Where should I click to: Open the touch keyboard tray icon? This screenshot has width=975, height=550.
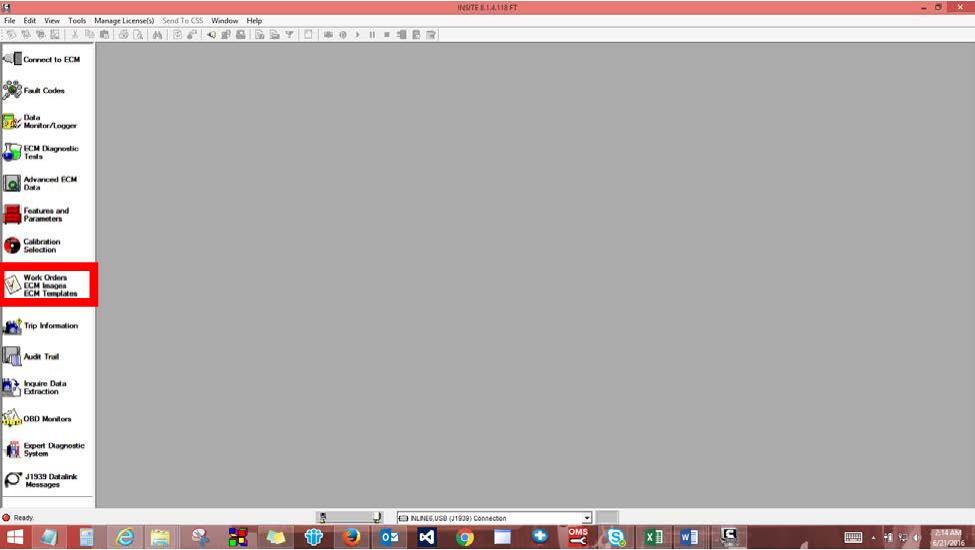click(853, 538)
